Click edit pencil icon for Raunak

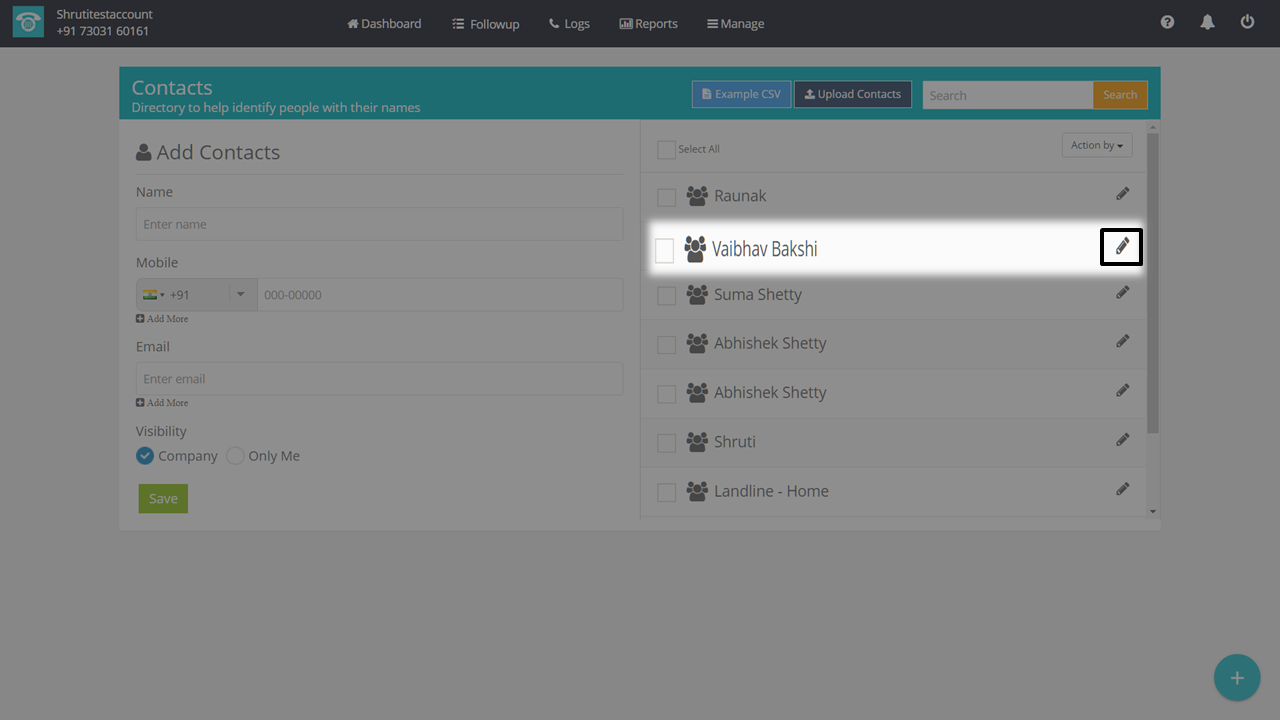[x=1122, y=194]
